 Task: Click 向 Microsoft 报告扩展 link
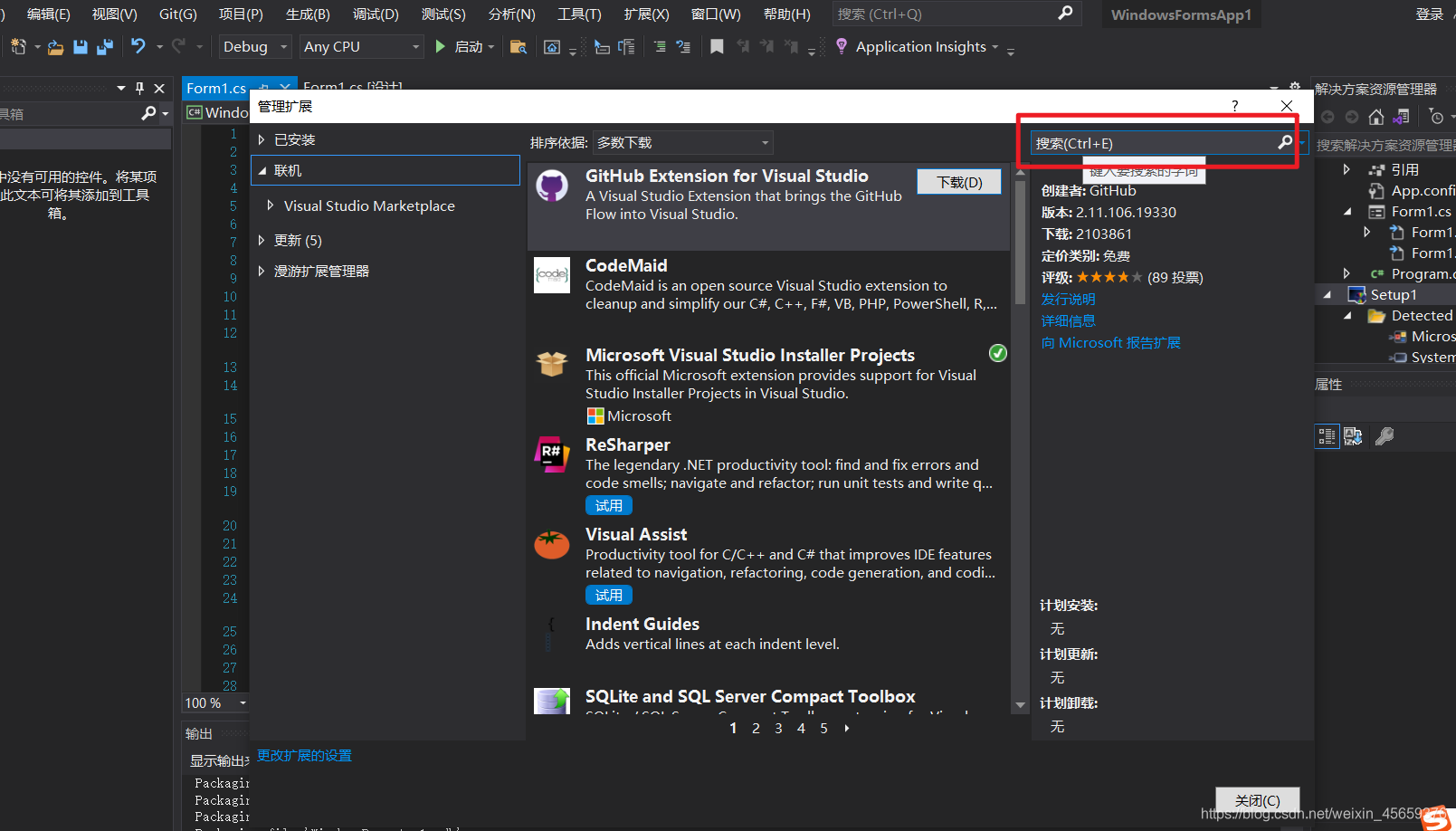(x=1111, y=342)
